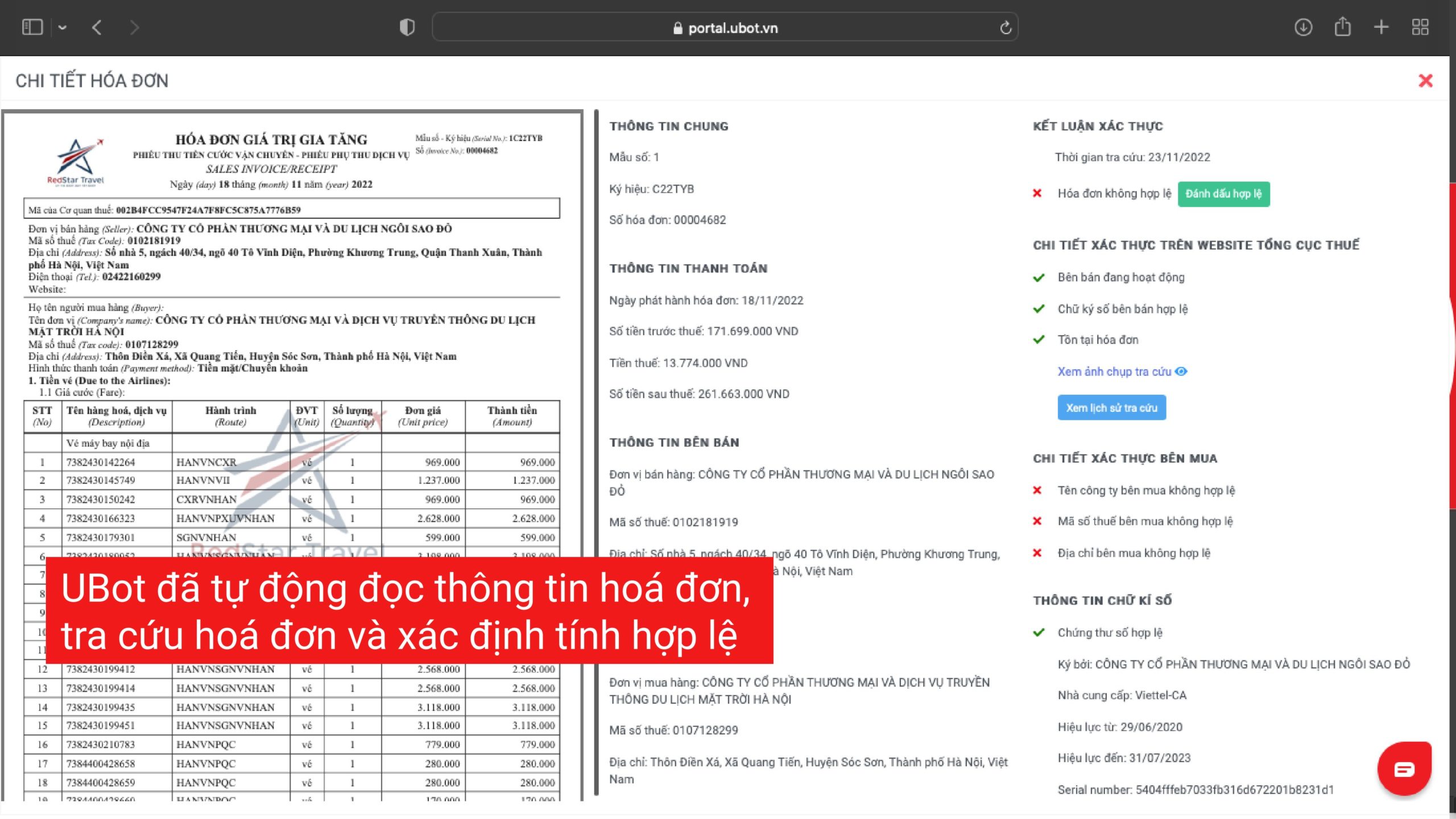1456x819 pixels.
Task: Click the red X by Hóa đơn không hợp lệ
Action: click(1037, 193)
